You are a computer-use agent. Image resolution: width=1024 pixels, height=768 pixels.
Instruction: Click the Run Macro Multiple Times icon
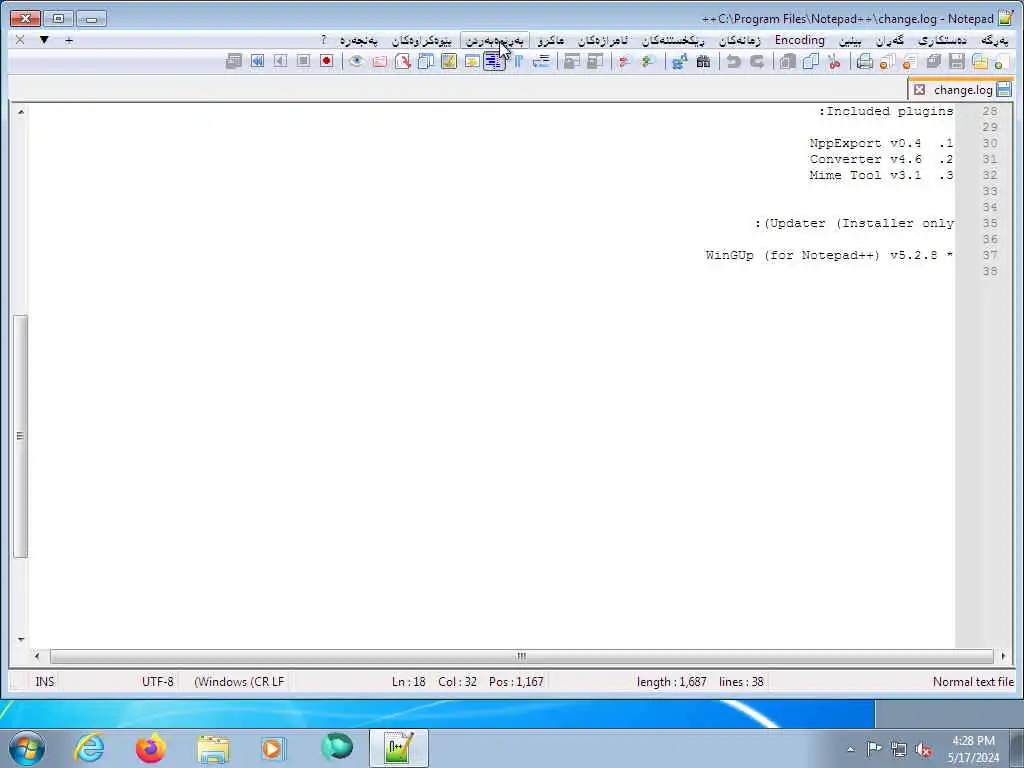pos(257,61)
